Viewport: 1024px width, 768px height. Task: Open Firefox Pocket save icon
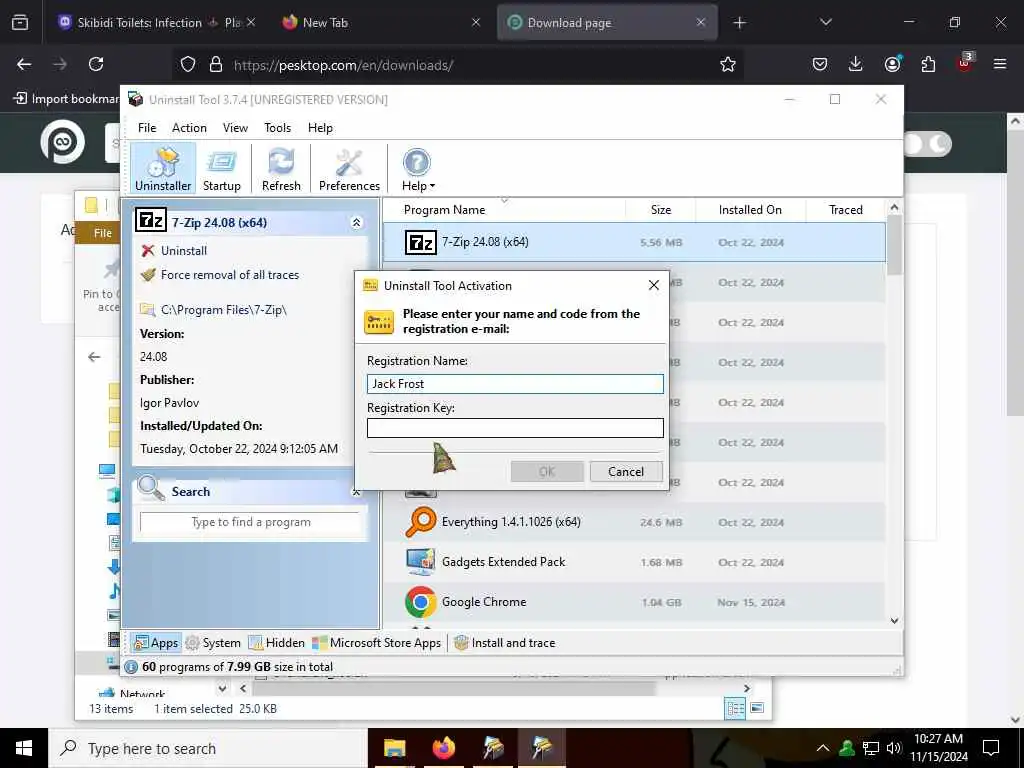[x=820, y=64]
